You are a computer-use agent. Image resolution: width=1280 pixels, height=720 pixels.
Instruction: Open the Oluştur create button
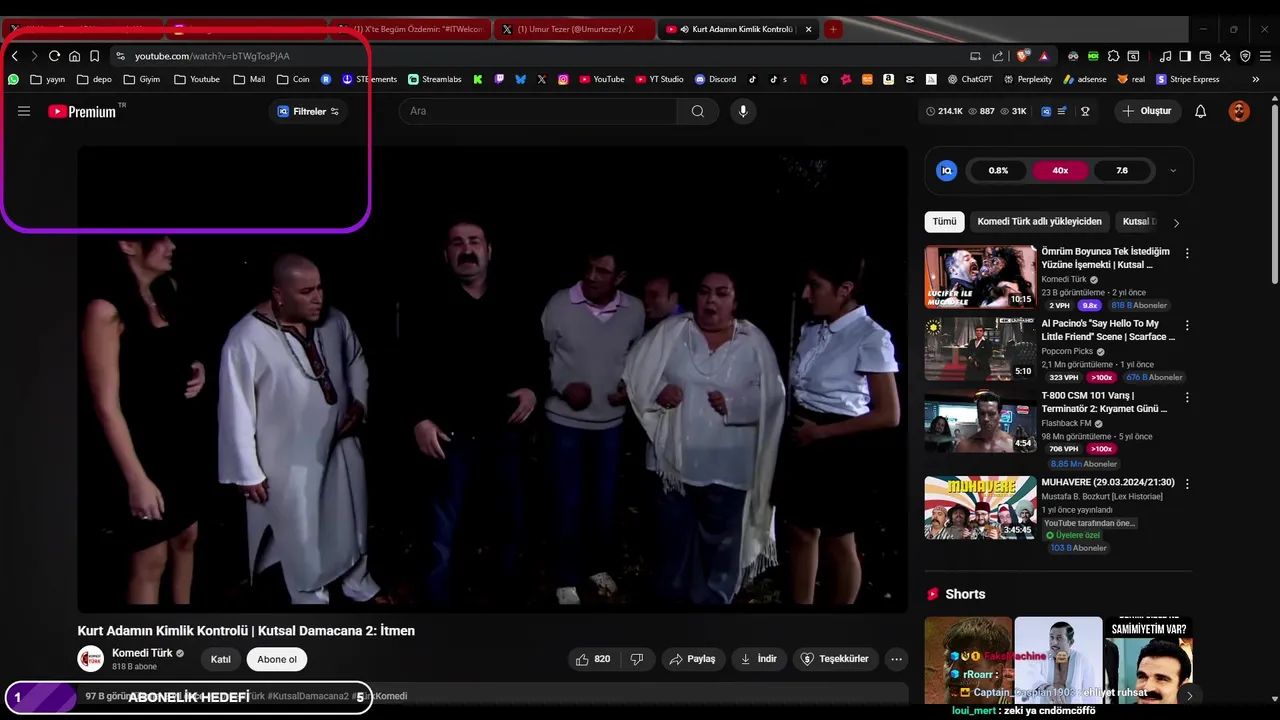pos(1148,111)
